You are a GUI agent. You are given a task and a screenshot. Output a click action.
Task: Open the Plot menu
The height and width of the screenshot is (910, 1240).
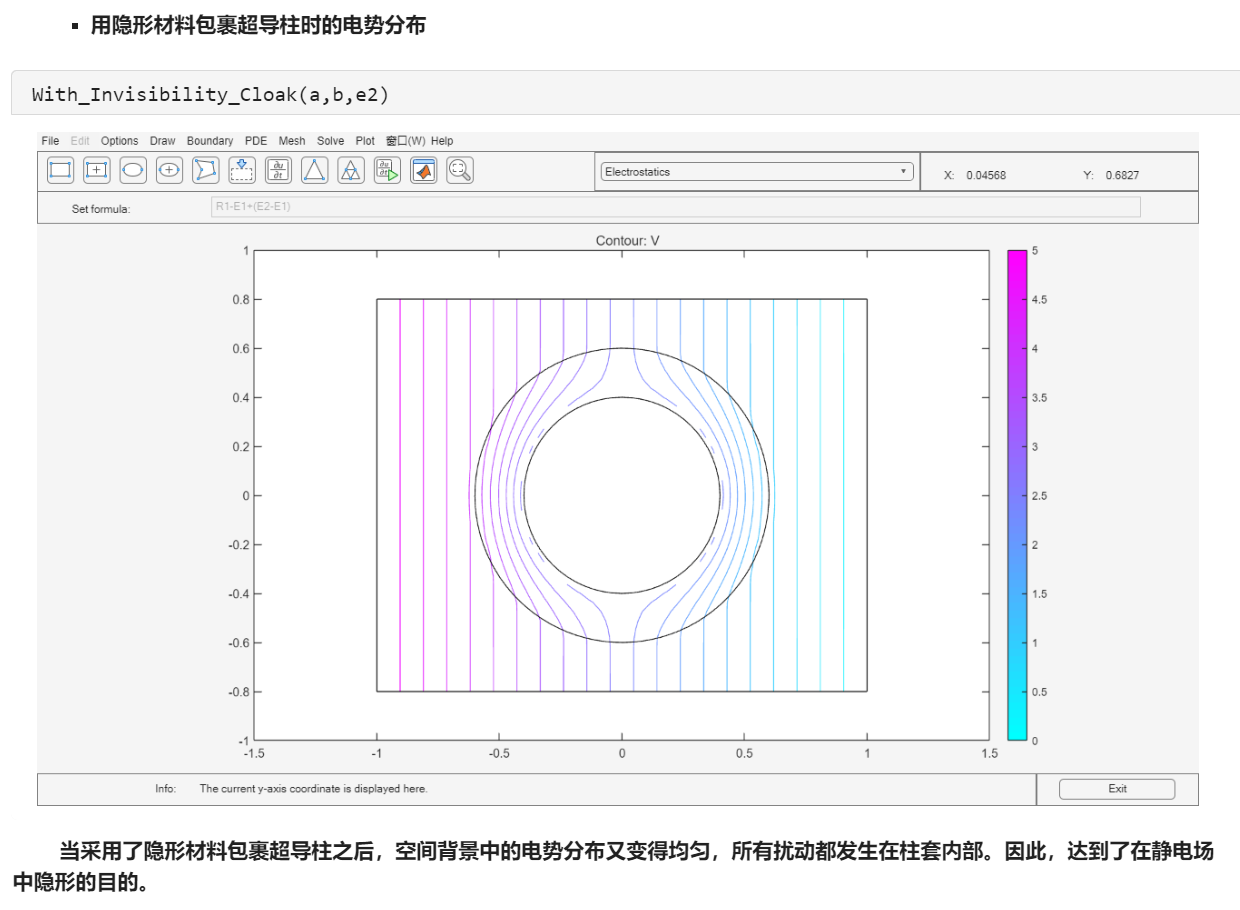pyautogui.click(x=365, y=141)
